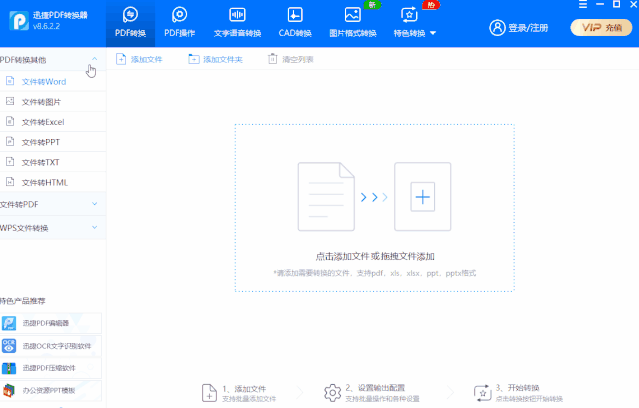Click the 文件转图片 image icon
Image resolution: width=639 pixels, height=408 pixels.
point(10,101)
